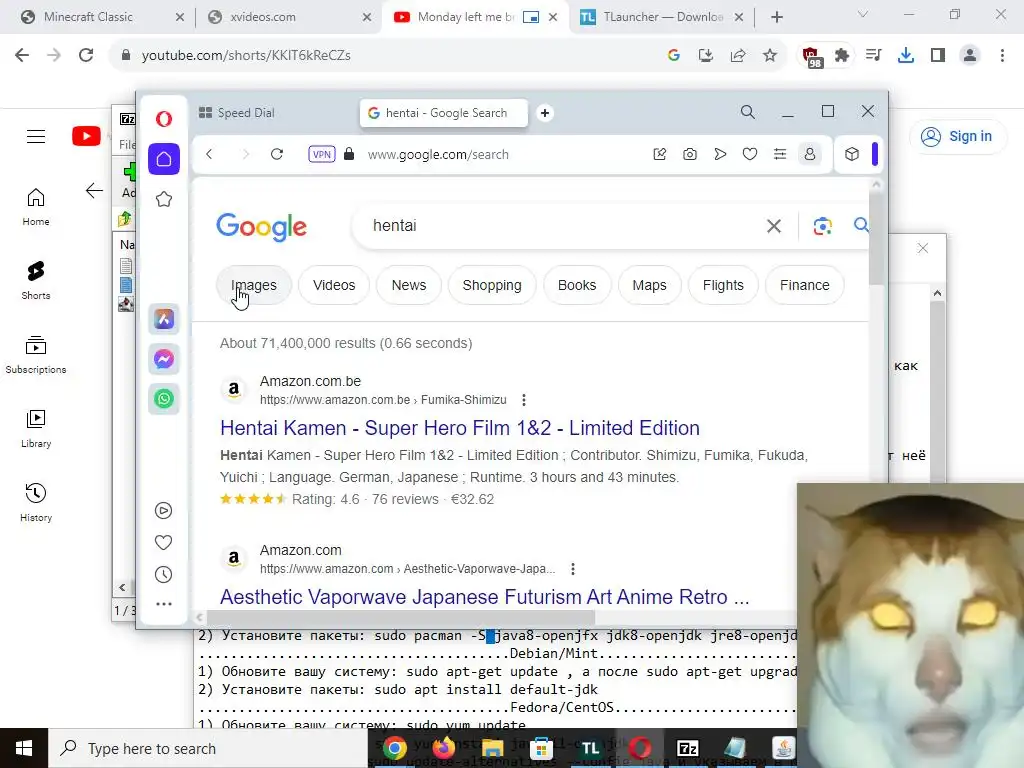Click the Google search input field
This screenshot has width=1024, height=768.
562,226
